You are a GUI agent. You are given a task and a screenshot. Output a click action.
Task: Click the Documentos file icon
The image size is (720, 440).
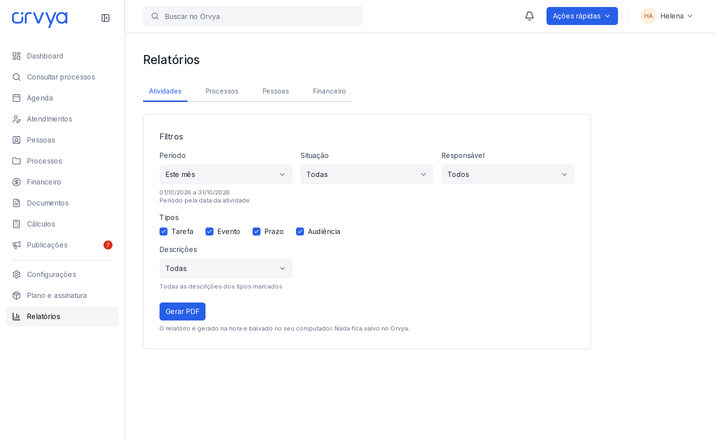(17, 203)
